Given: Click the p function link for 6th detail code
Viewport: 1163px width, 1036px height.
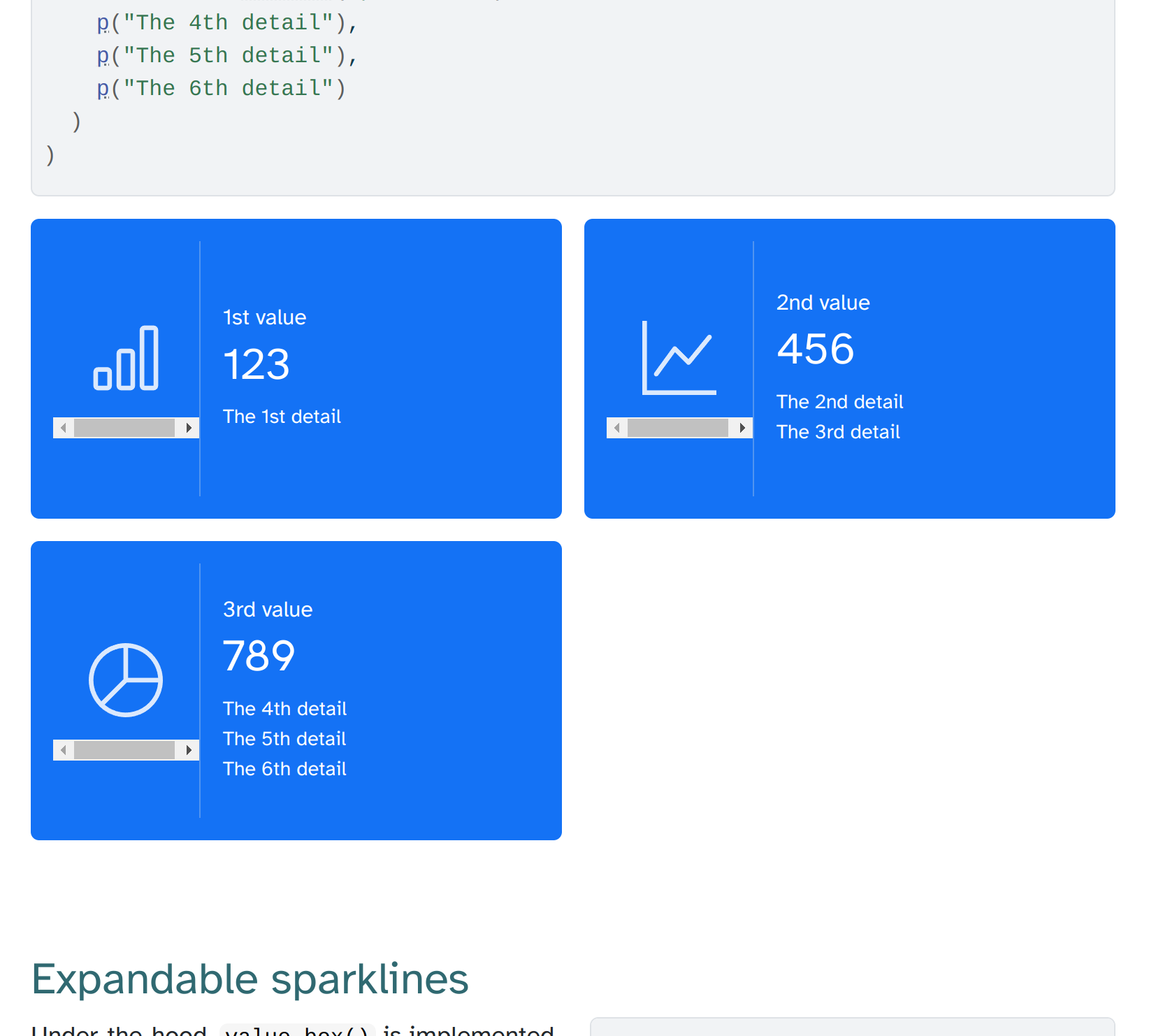Looking at the screenshot, I should (103, 89).
